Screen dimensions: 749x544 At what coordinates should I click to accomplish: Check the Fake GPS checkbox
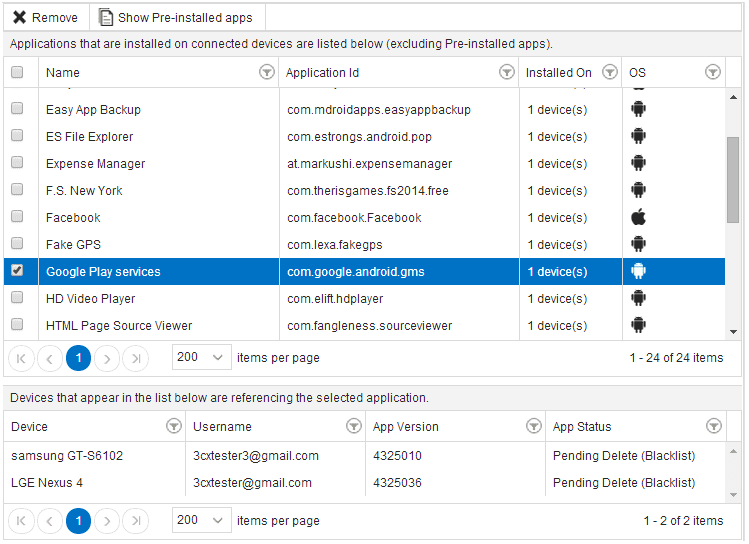(x=17, y=244)
